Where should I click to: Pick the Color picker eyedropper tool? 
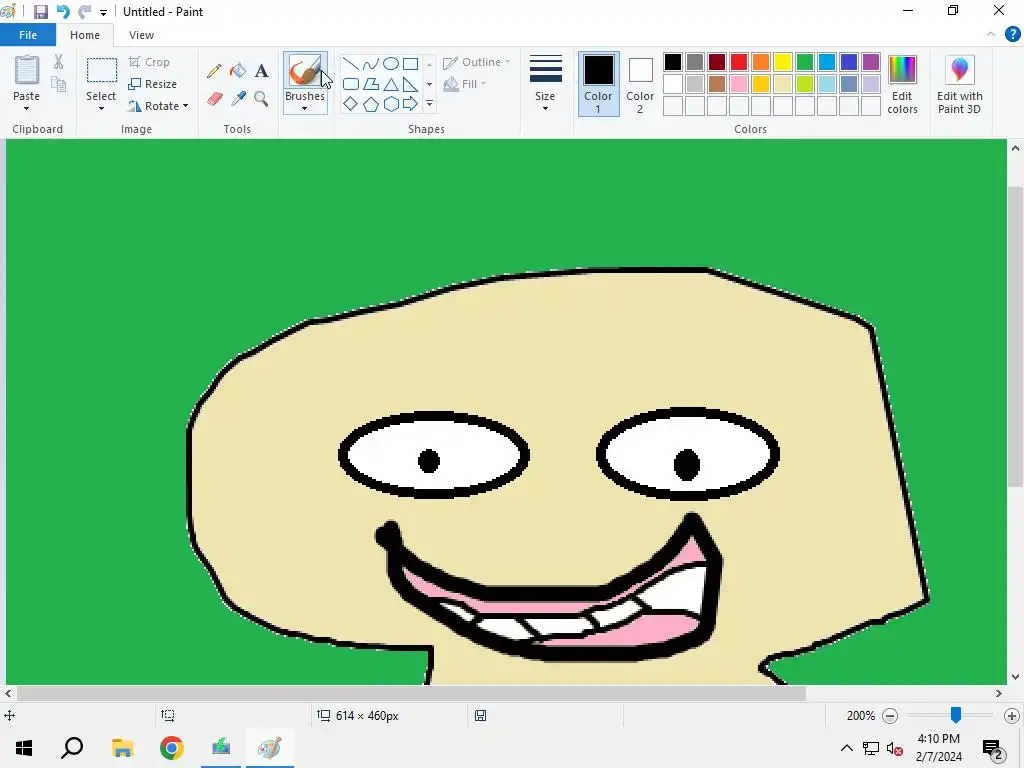tap(238, 99)
